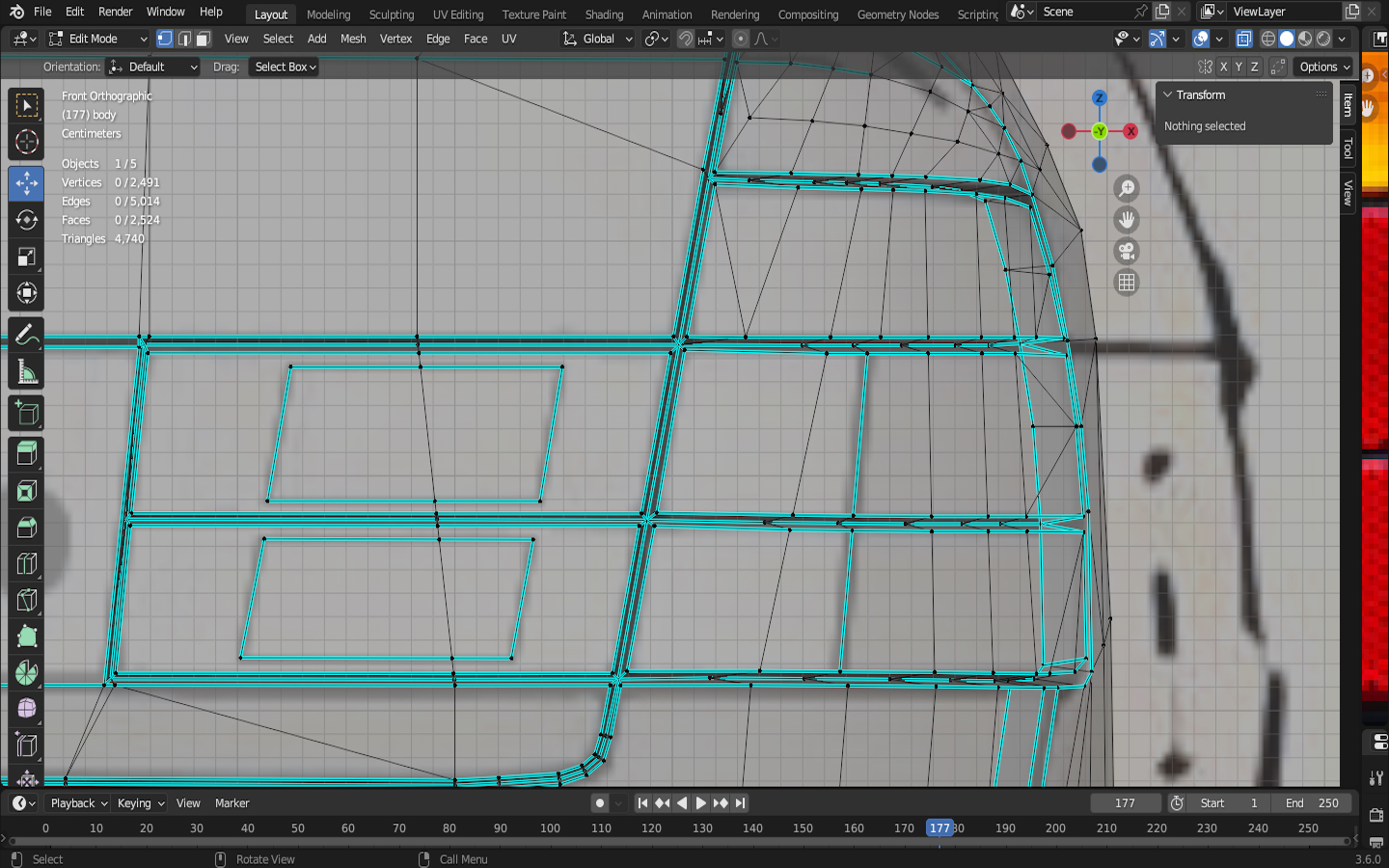Play the animation in reverse
This screenshot has height=868, width=1389.
(x=682, y=803)
